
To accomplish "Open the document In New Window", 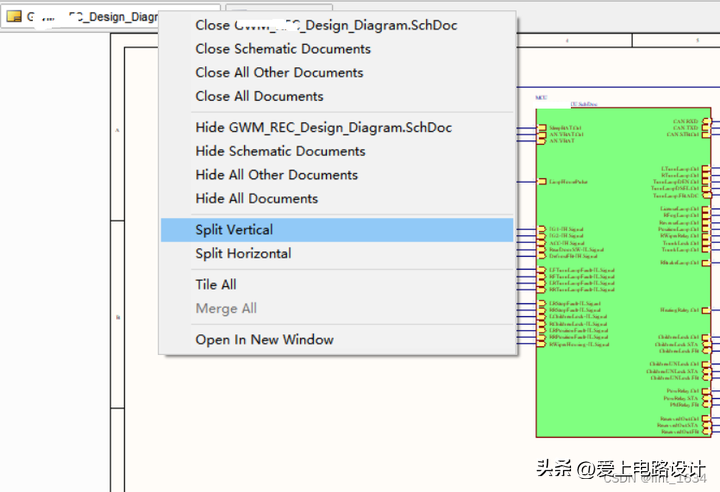I will (264, 340).
